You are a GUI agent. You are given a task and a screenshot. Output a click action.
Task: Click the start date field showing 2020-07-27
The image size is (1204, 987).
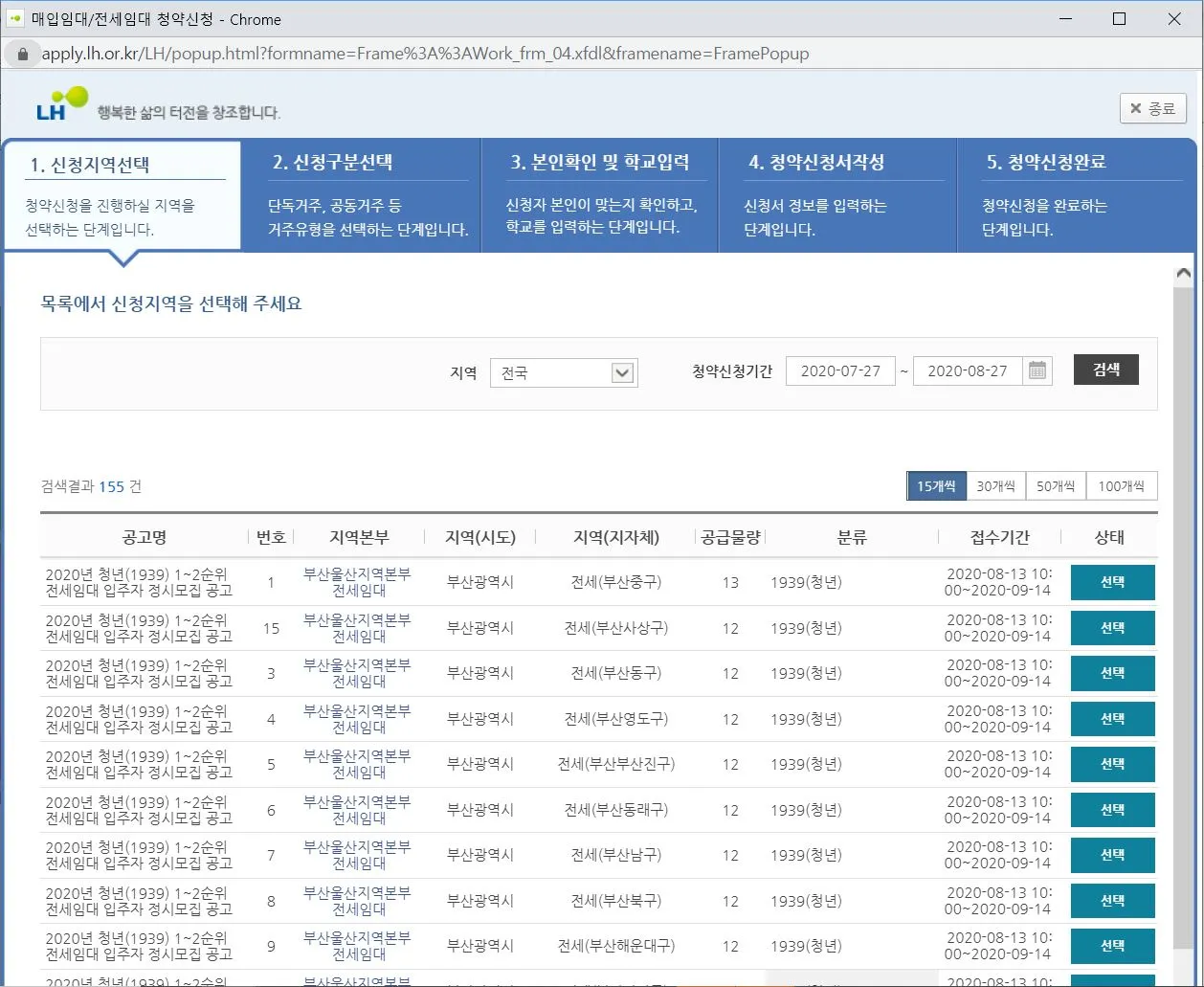coord(840,370)
